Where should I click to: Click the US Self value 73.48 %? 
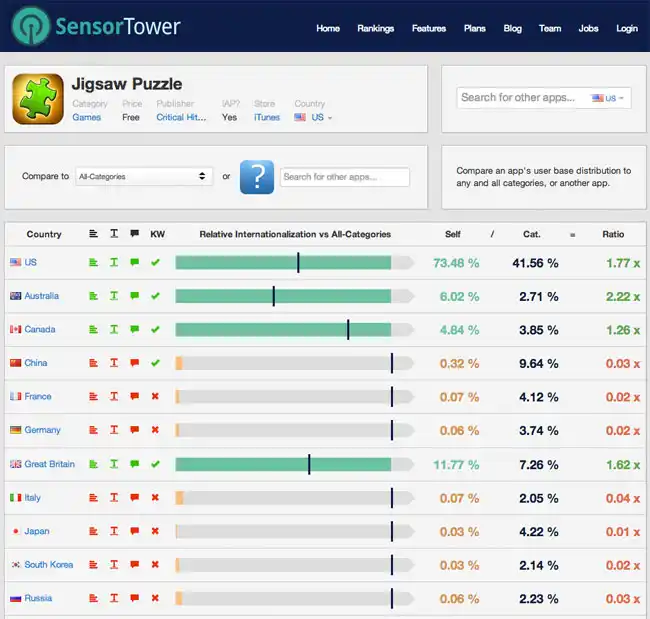(456, 263)
